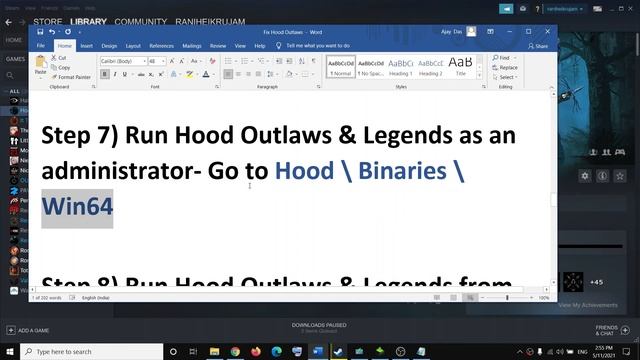Screen dimensions: 640x360
Task: Apply the No Spacing style
Action: [371, 67]
